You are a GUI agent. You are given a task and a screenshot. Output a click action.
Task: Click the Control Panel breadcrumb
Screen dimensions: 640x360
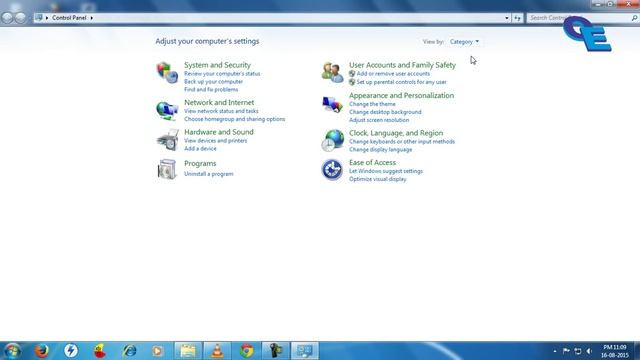tap(69, 18)
